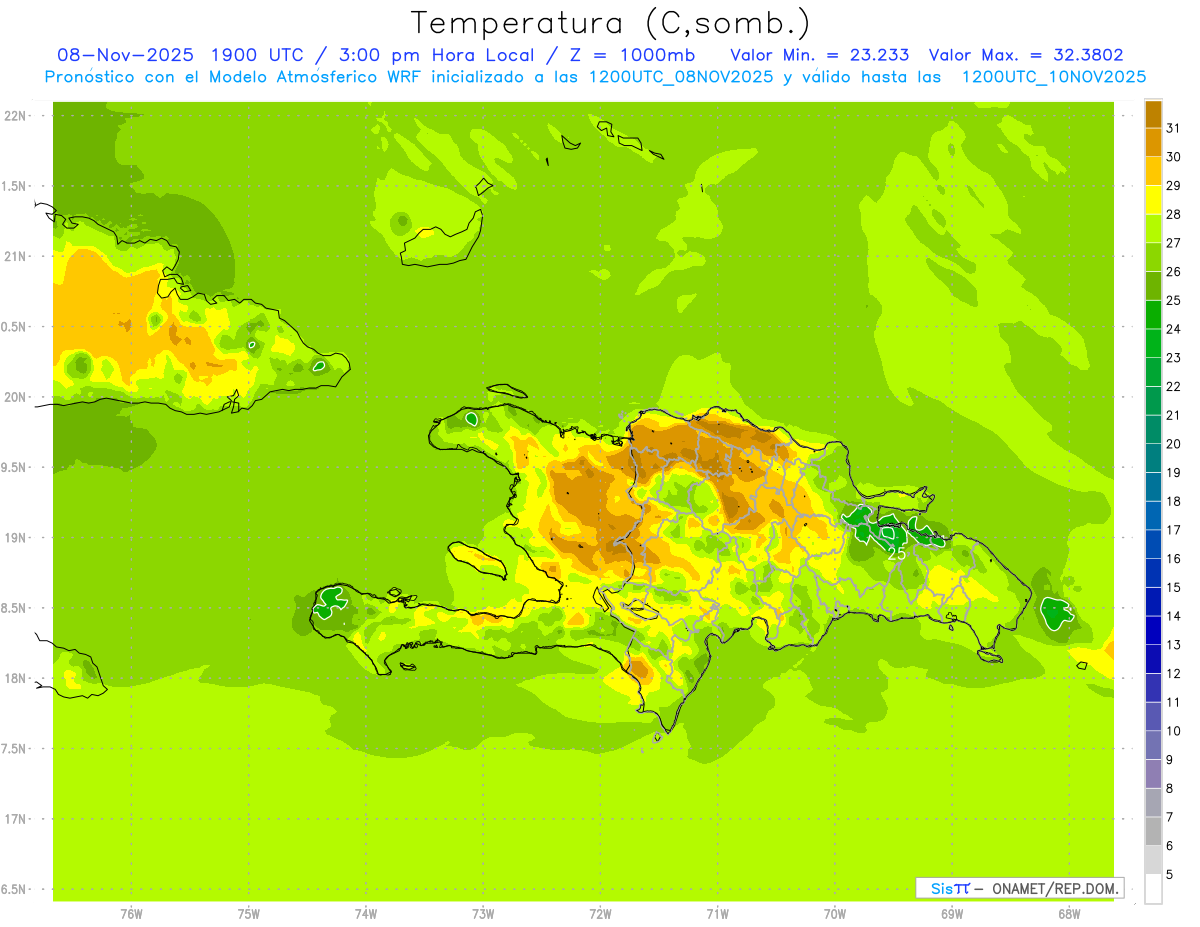Click the legend swatch between 26 and 27
This screenshot has width=1200, height=927.
[1153, 257]
